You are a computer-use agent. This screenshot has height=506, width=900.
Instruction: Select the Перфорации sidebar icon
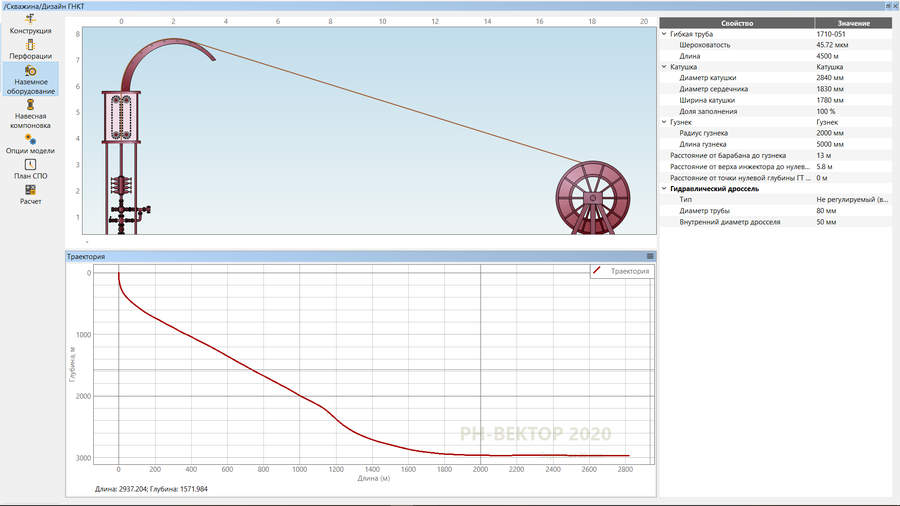coord(30,49)
